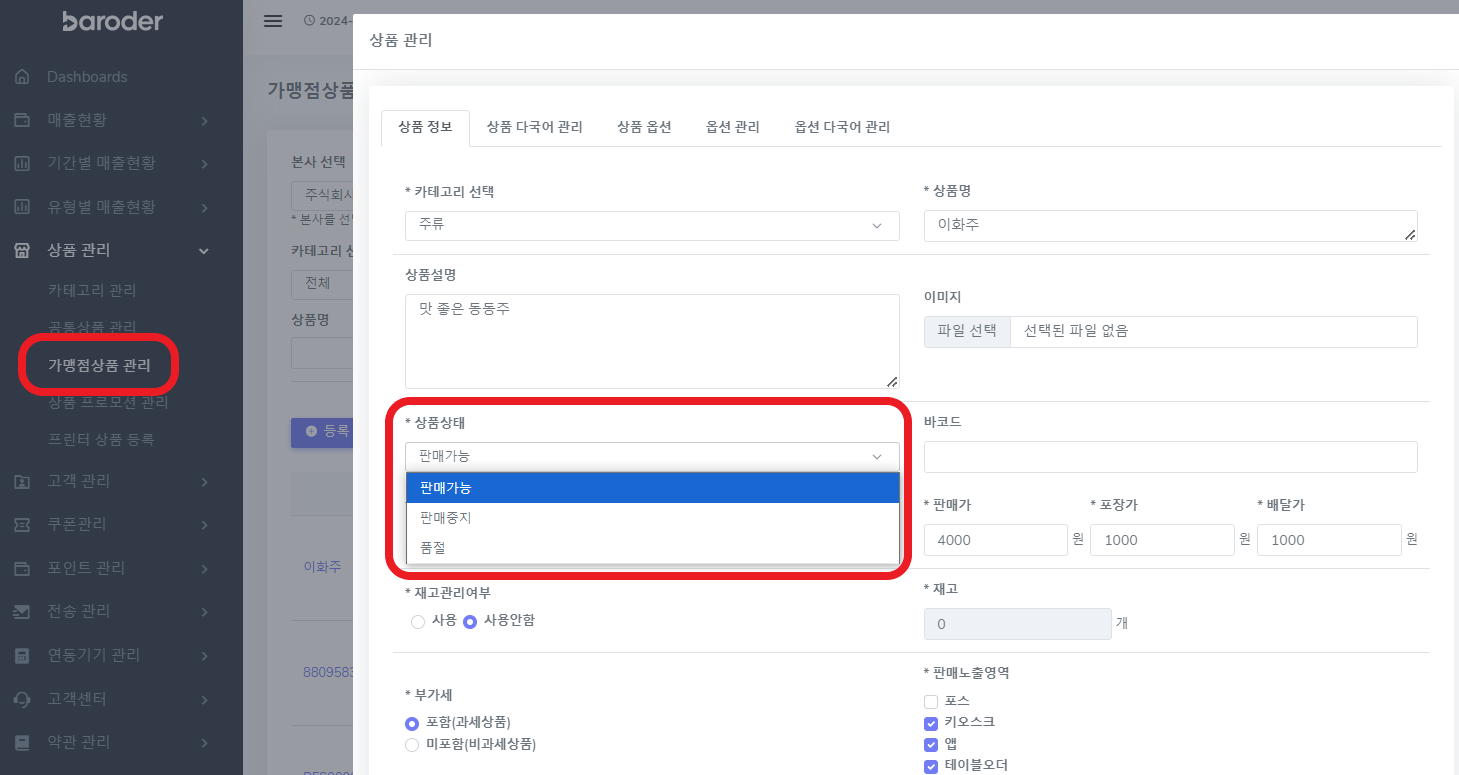
Task: Click the 파일 선택 button
Action: [967, 331]
